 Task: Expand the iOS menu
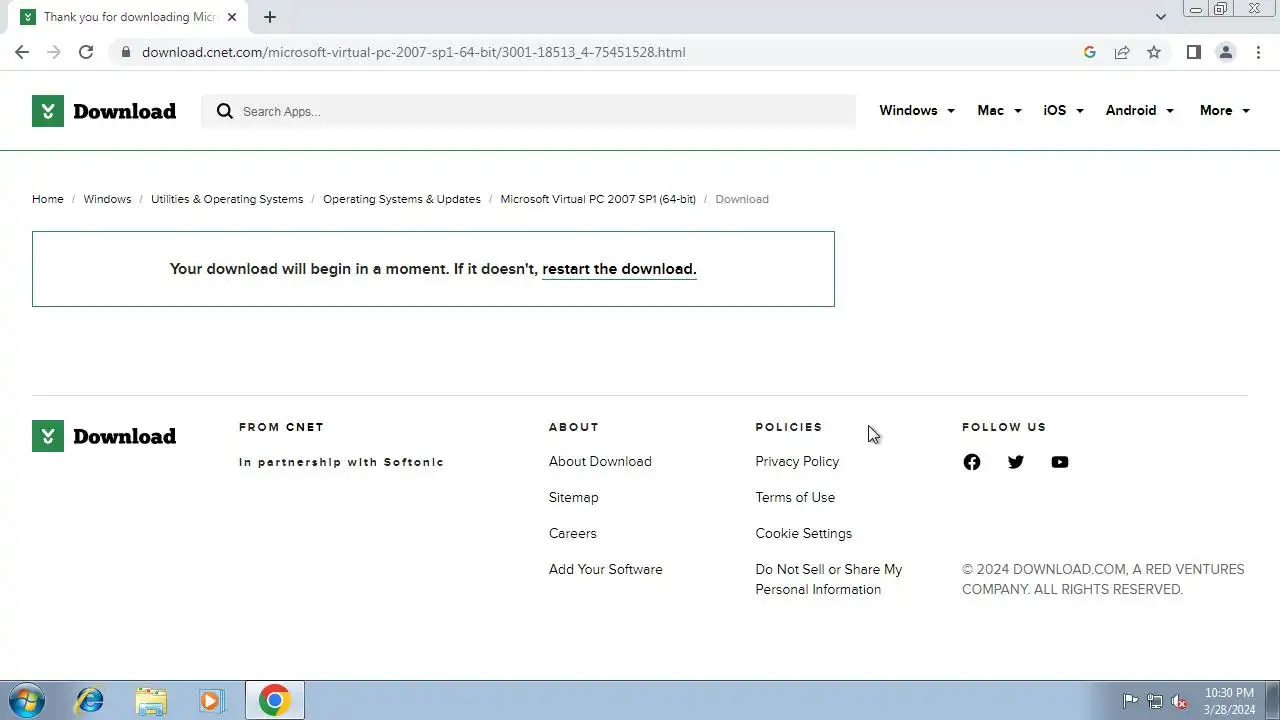[x=1063, y=111]
